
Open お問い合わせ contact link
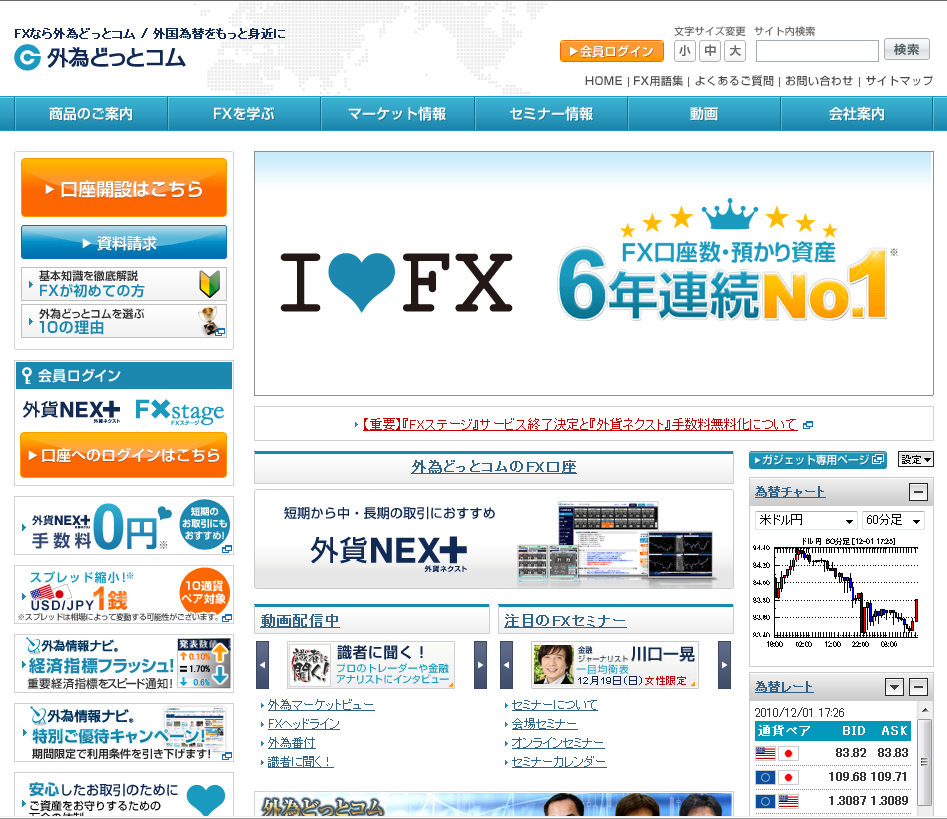819,81
